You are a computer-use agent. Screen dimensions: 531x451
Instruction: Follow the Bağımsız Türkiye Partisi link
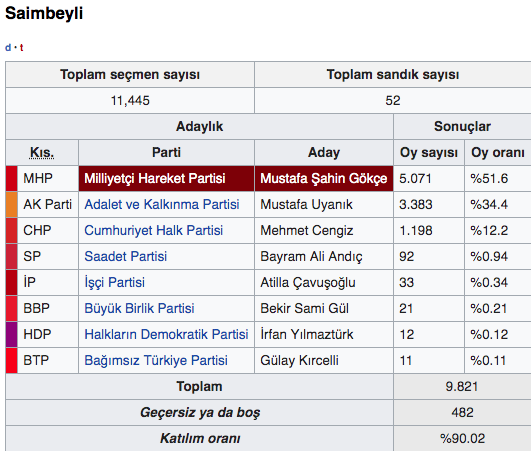156,360
